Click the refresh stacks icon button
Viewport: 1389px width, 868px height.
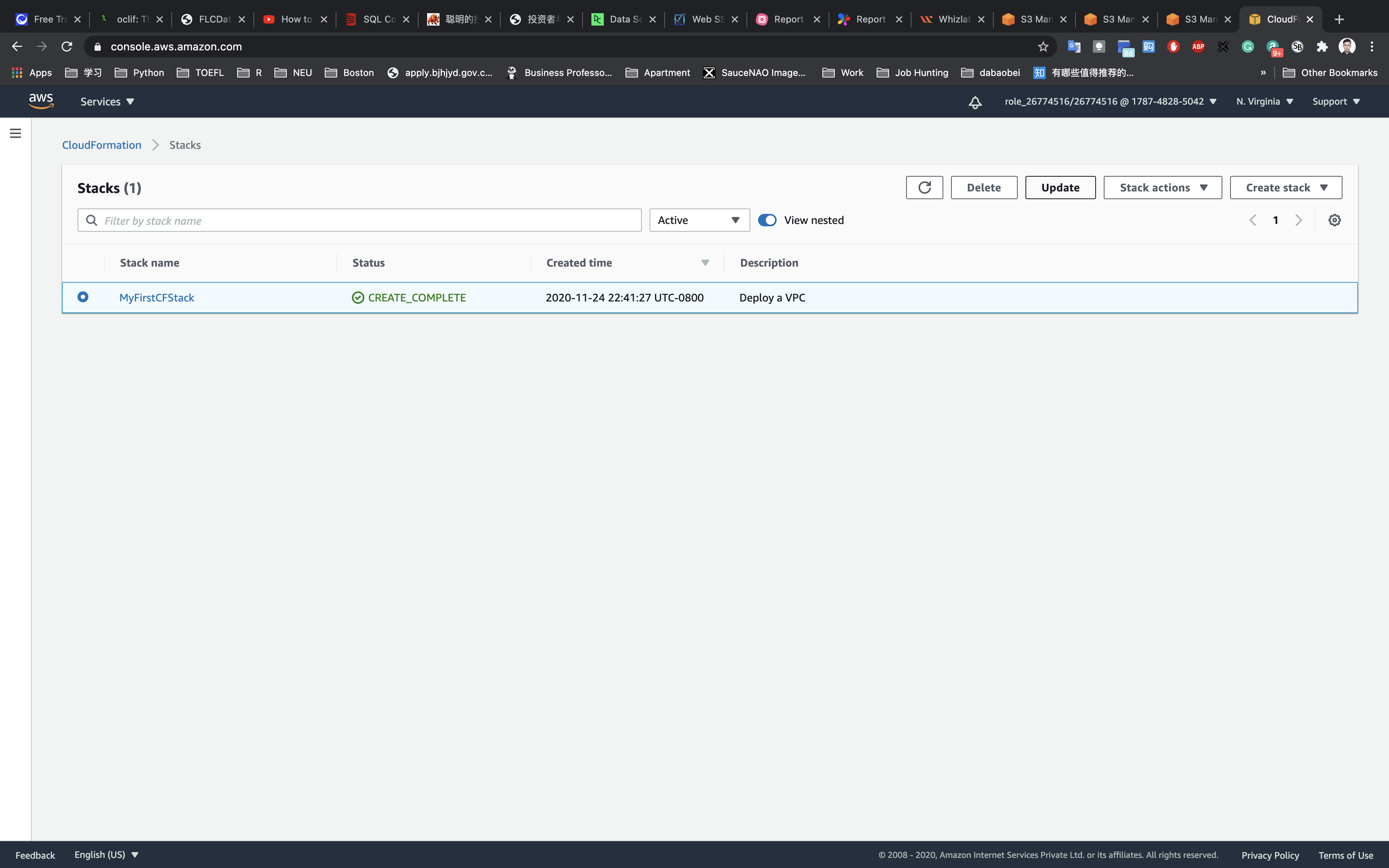(x=924, y=188)
